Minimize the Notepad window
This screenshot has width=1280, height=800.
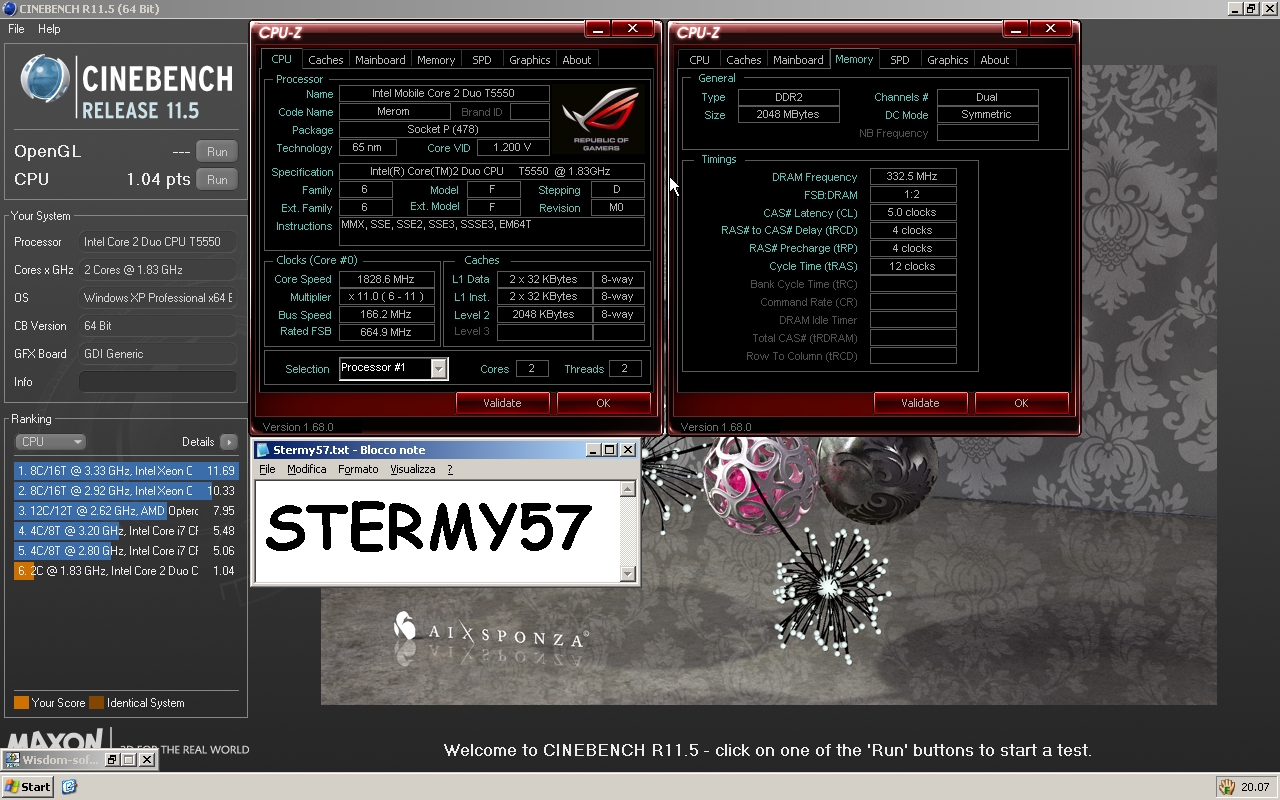[594, 450]
